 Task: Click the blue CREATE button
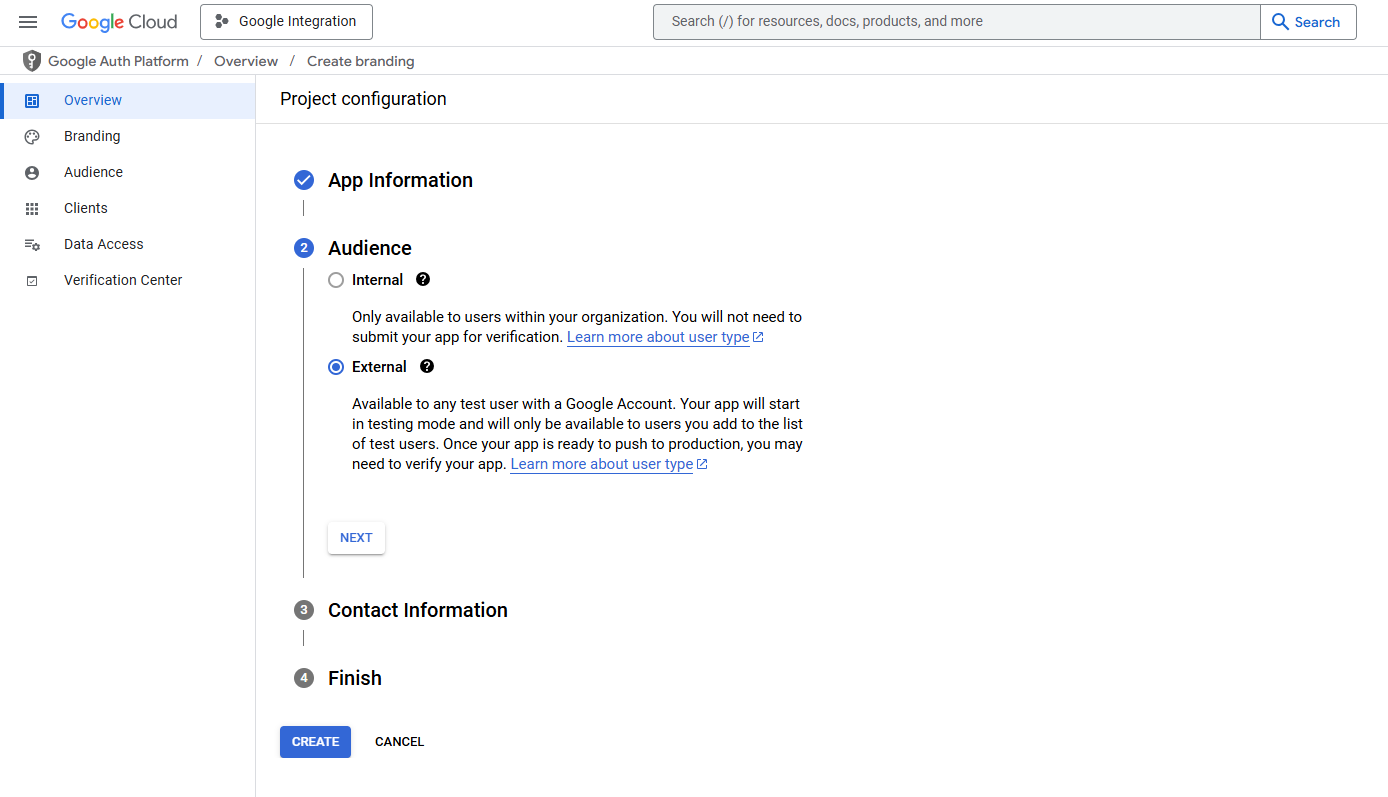click(315, 742)
